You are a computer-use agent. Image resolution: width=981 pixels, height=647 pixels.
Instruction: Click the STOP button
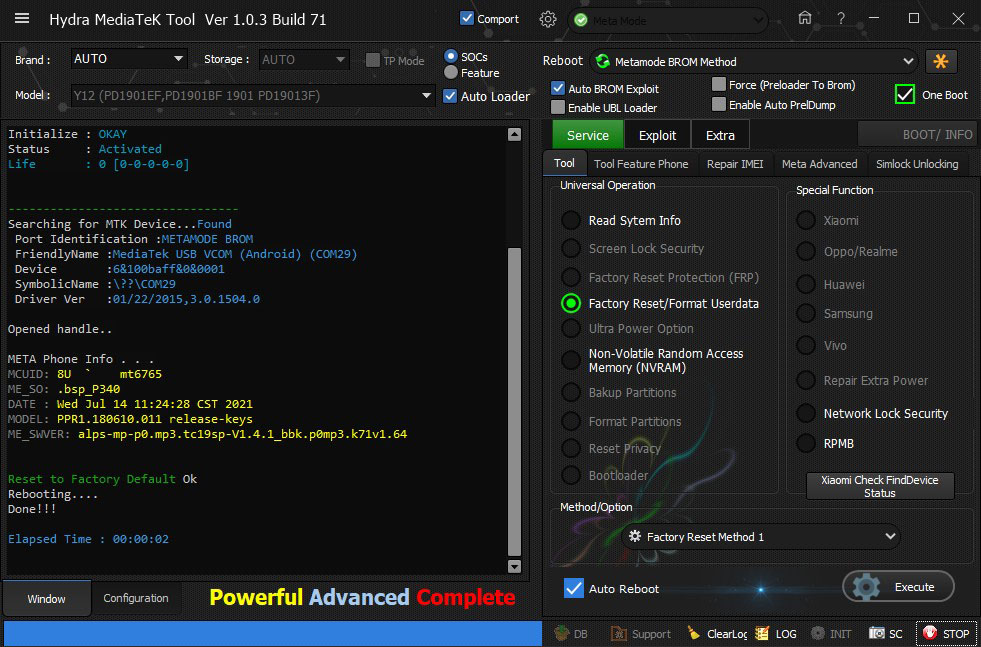[x=946, y=633]
